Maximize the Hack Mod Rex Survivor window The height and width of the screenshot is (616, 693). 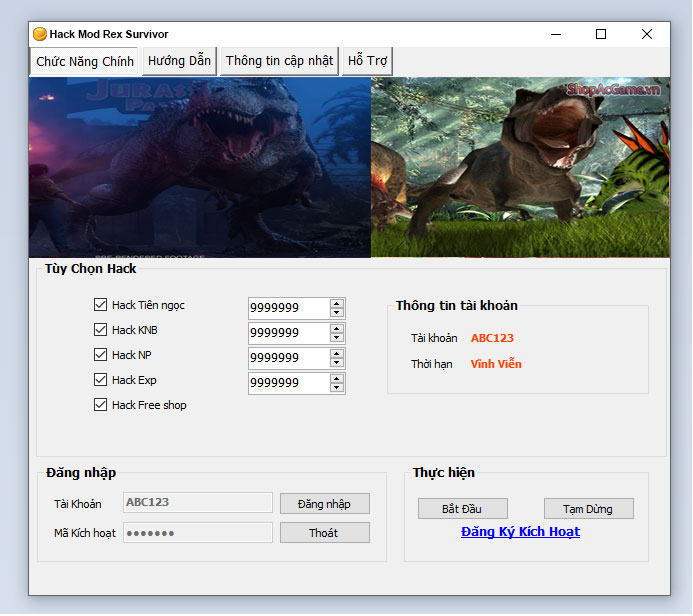(x=601, y=34)
